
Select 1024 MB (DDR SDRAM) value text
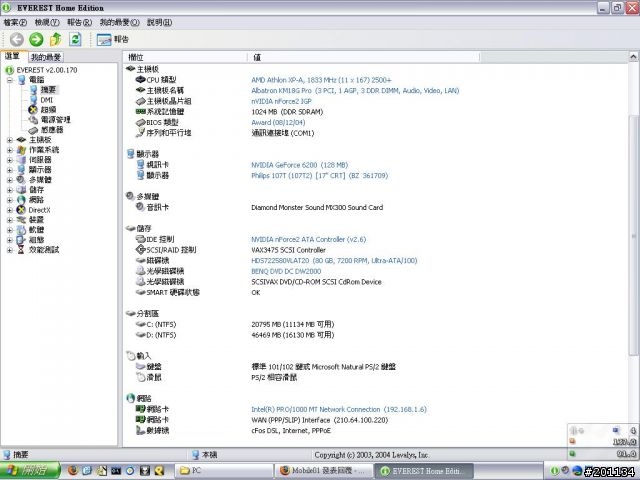(287, 112)
